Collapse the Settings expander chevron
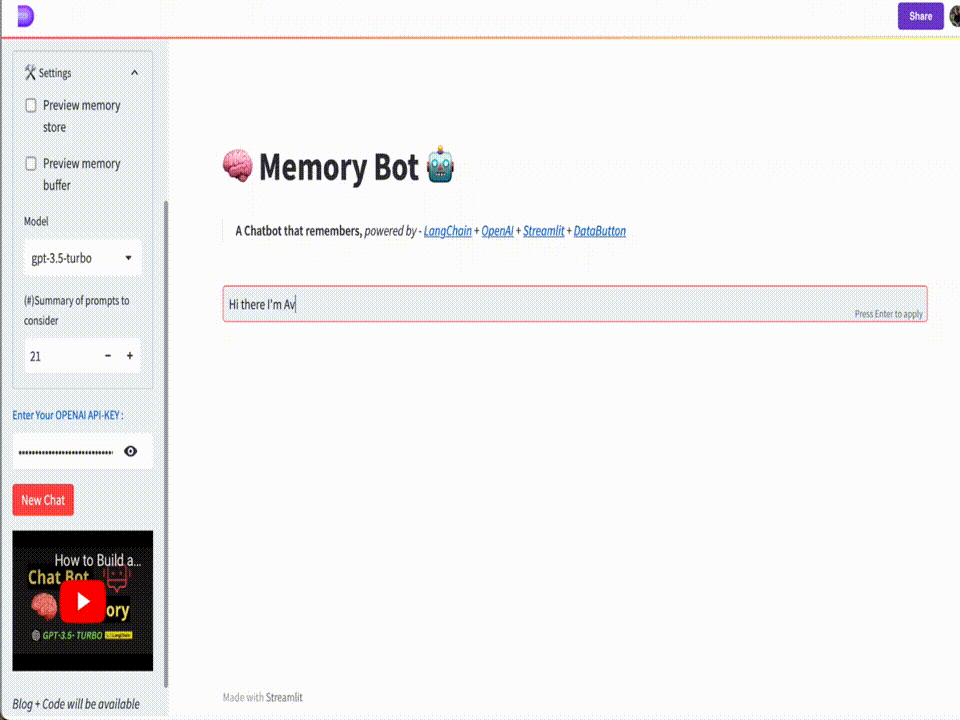 [135, 73]
